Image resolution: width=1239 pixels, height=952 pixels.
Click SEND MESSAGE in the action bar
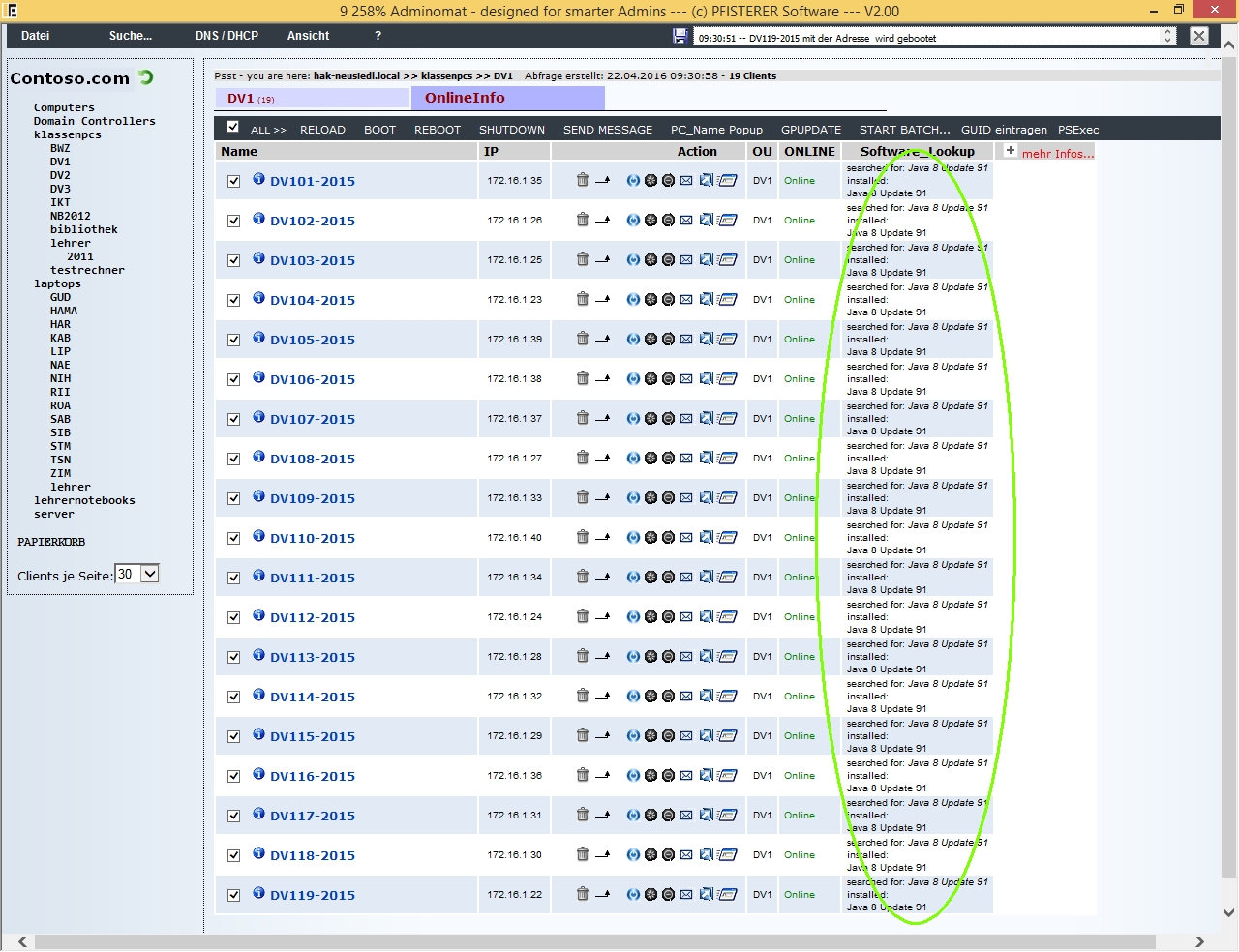coord(608,130)
